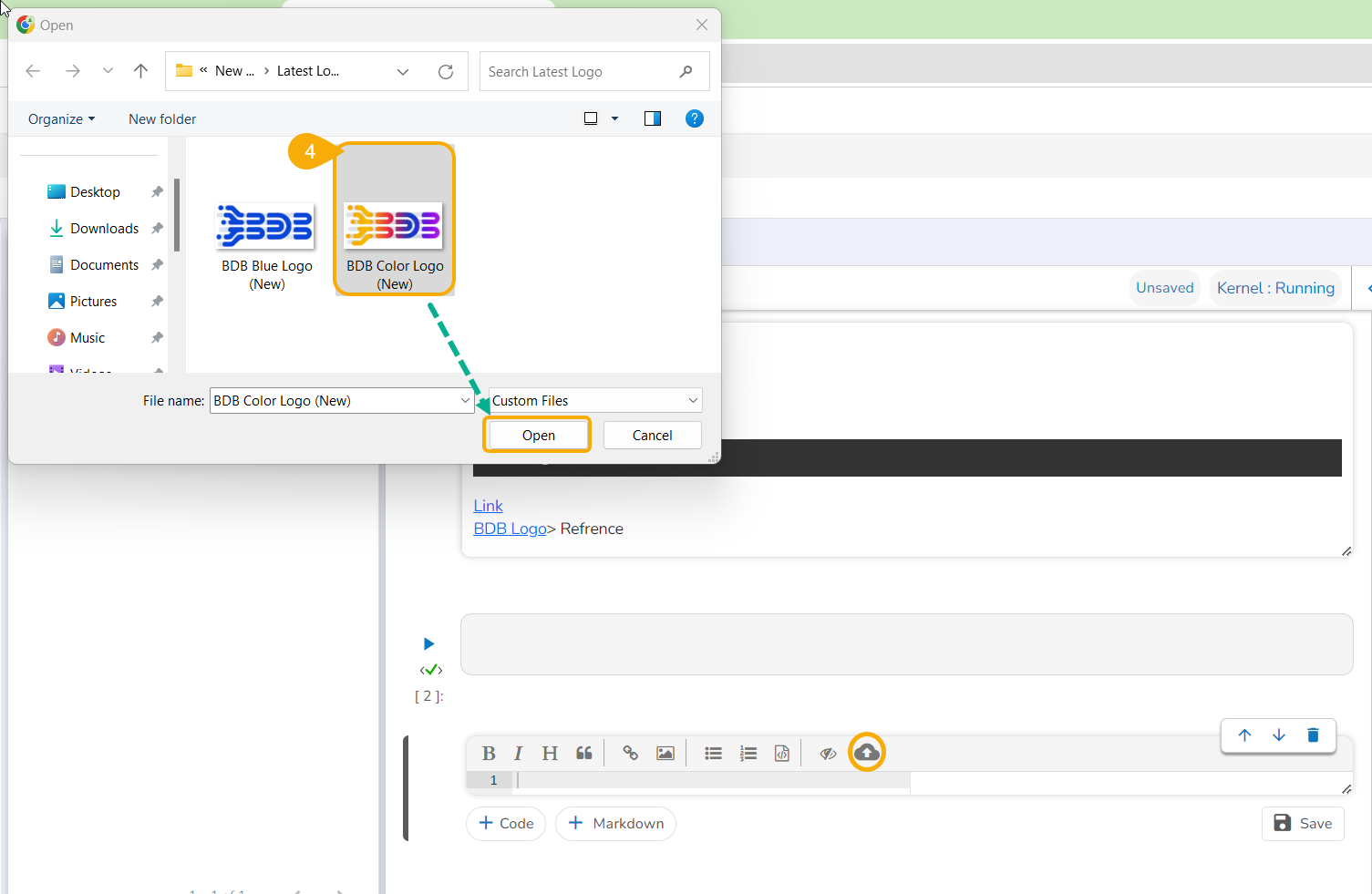This screenshot has width=1372, height=894.
Task: Unpin Pictures using its pin icon
Action: pos(157,301)
